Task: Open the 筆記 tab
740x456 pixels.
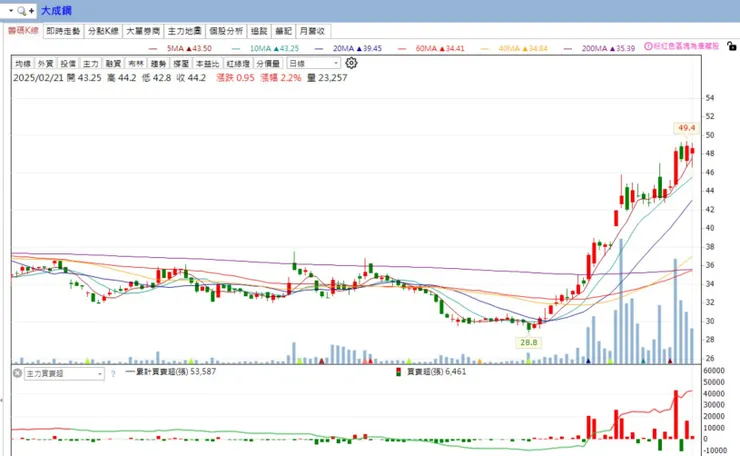Action: (284, 31)
